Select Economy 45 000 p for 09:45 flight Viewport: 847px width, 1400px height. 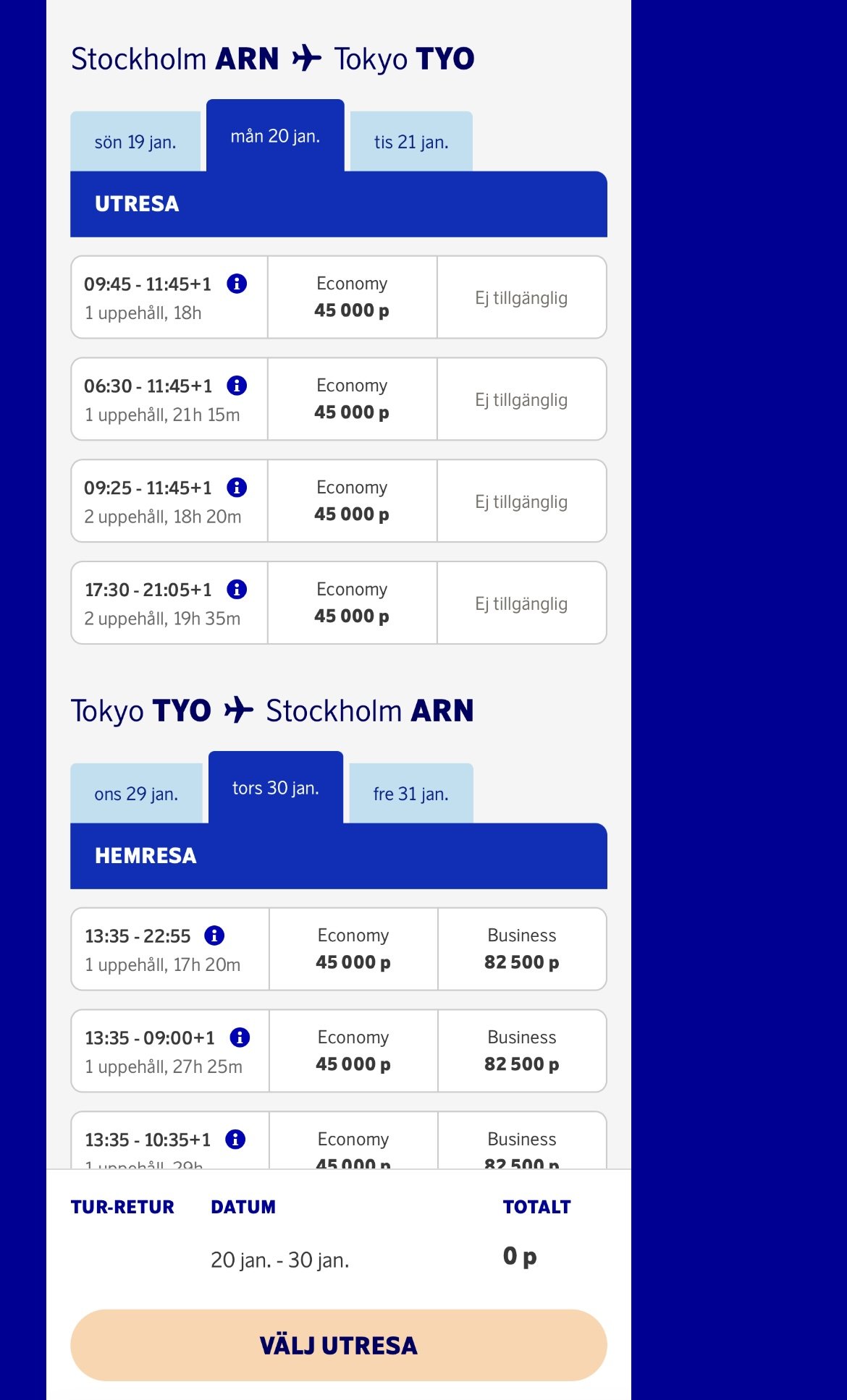352,297
